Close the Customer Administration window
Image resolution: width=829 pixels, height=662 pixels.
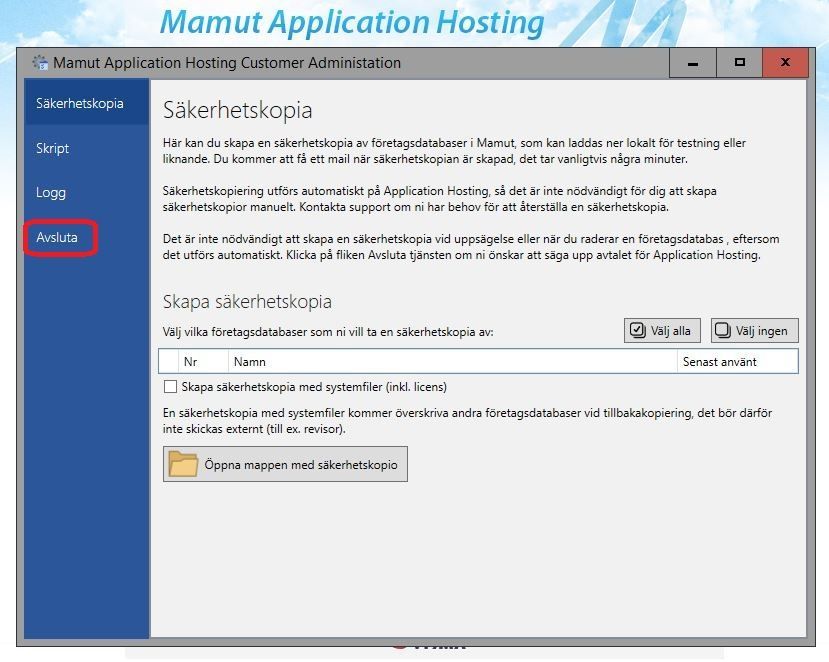pos(786,62)
